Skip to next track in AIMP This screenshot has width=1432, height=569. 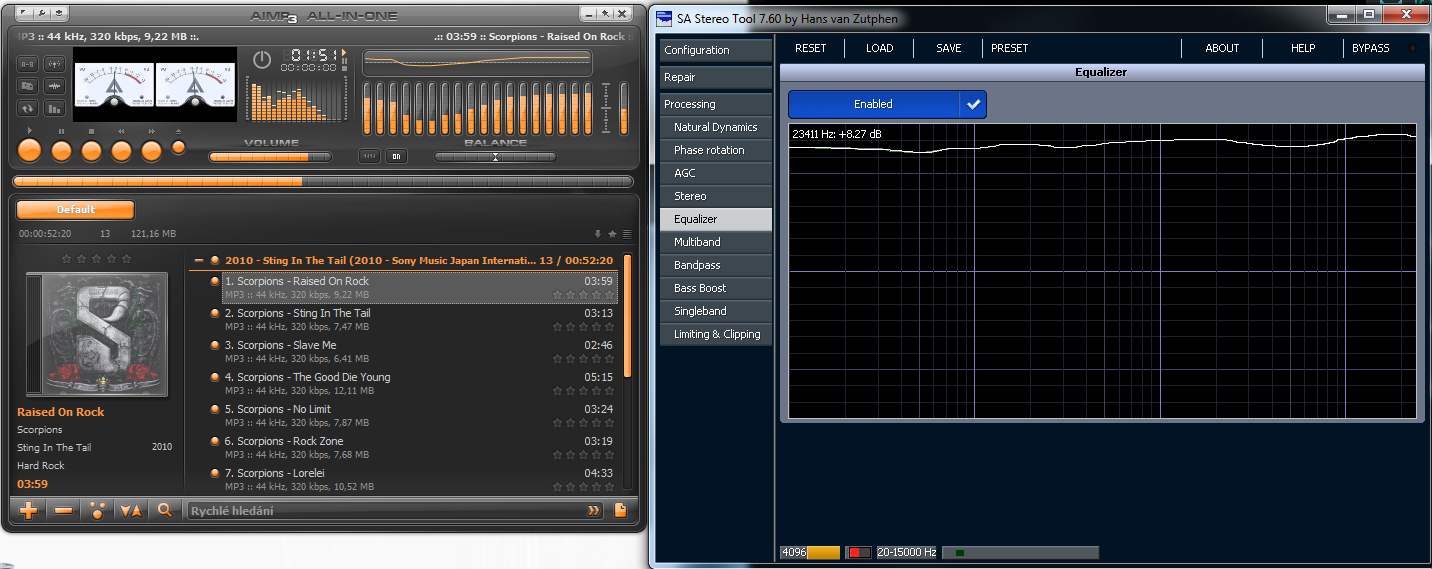151,150
